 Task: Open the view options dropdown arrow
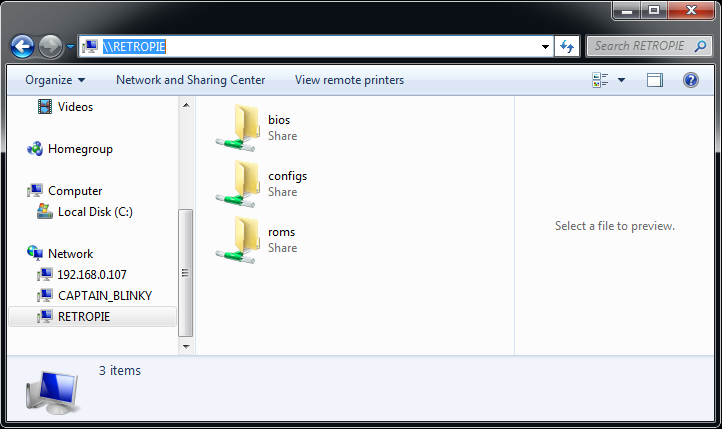(x=621, y=80)
